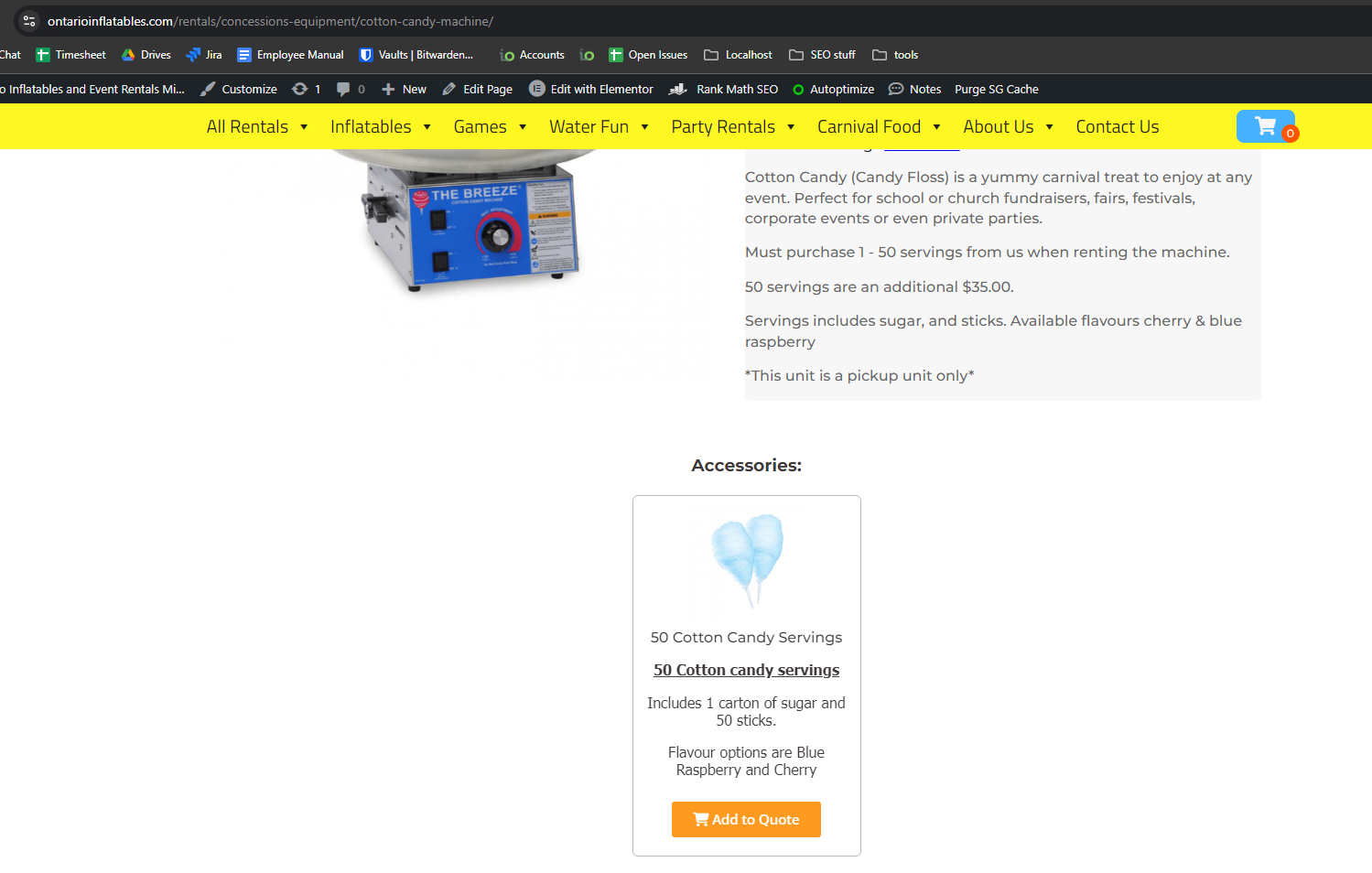Click the updates icon in admin bar
Image resolution: width=1372 pixels, height=873 pixels.
[300, 89]
